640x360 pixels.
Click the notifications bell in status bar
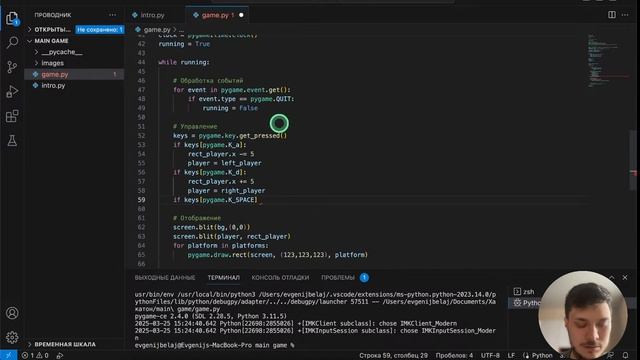coord(625,356)
